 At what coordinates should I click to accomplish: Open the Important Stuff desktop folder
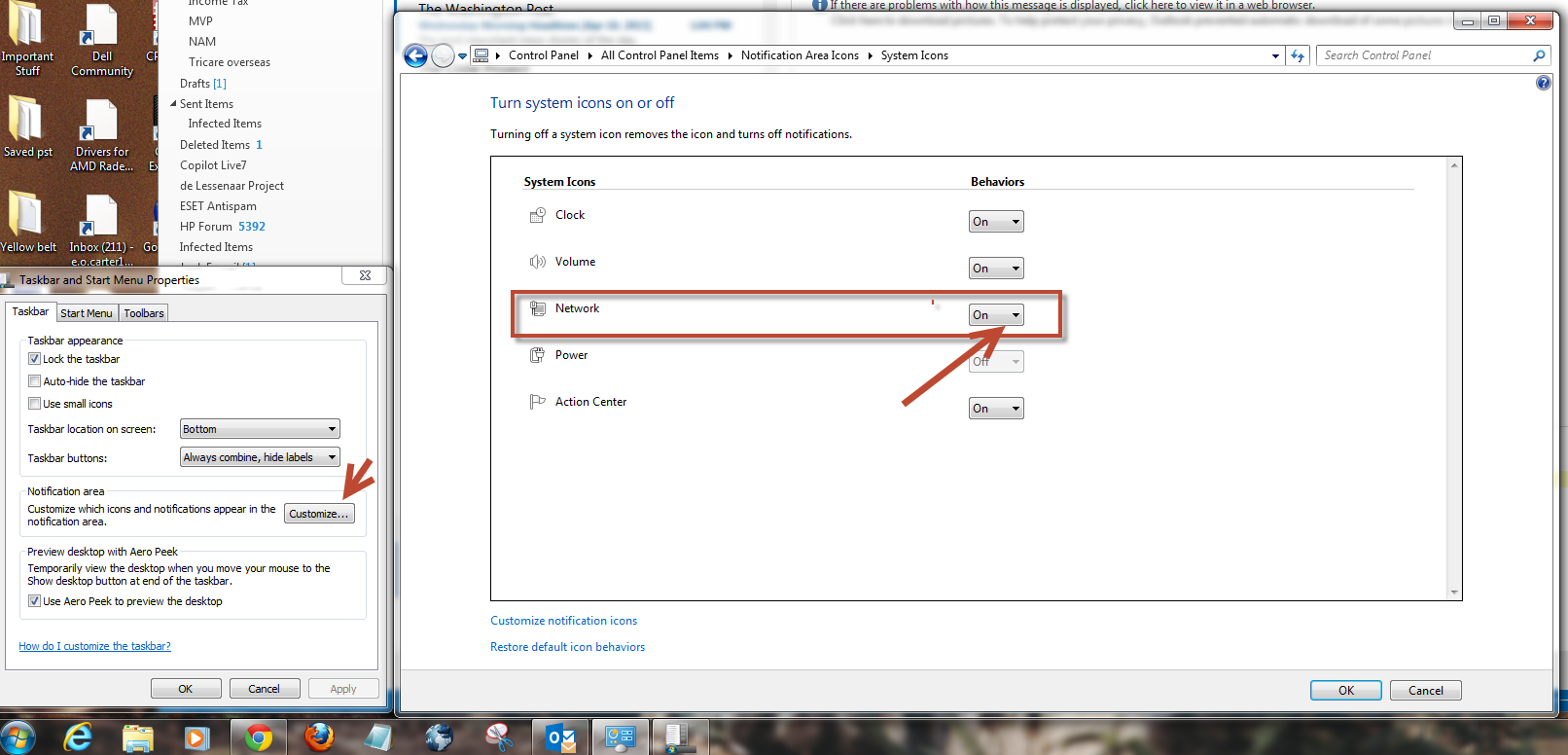point(27,39)
